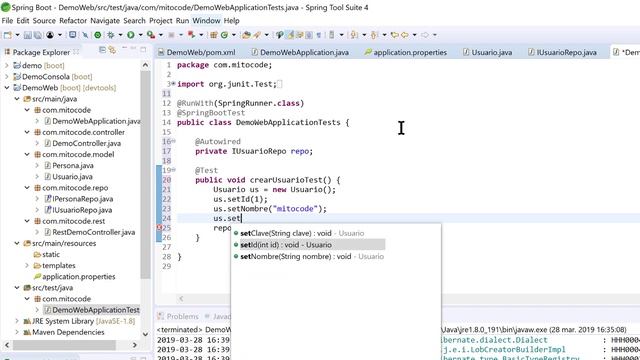
Task: Toggle Skip All Breakpoints in toolbar
Action: coord(85,35)
